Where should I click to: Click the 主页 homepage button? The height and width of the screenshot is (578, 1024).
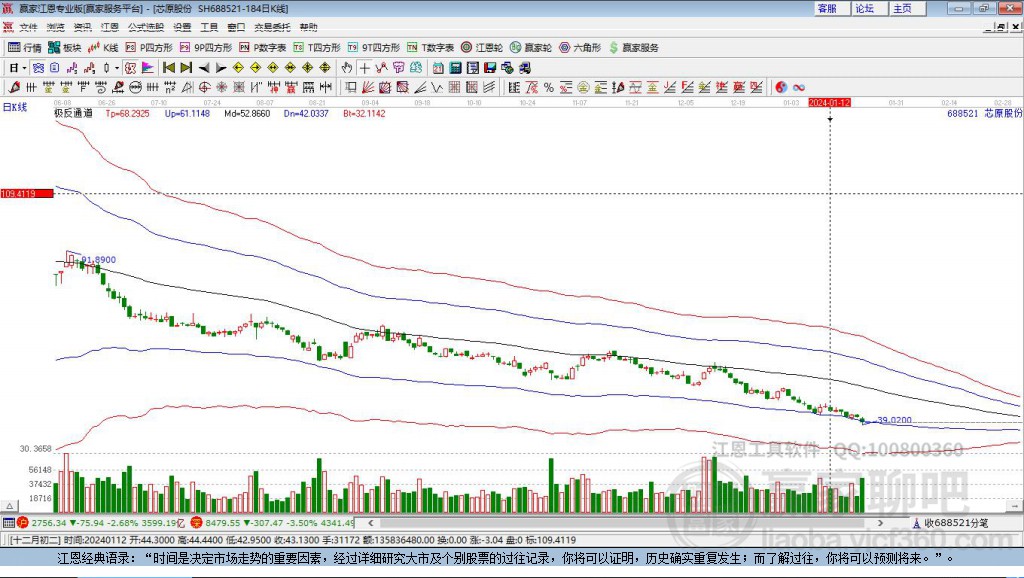pos(902,8)
